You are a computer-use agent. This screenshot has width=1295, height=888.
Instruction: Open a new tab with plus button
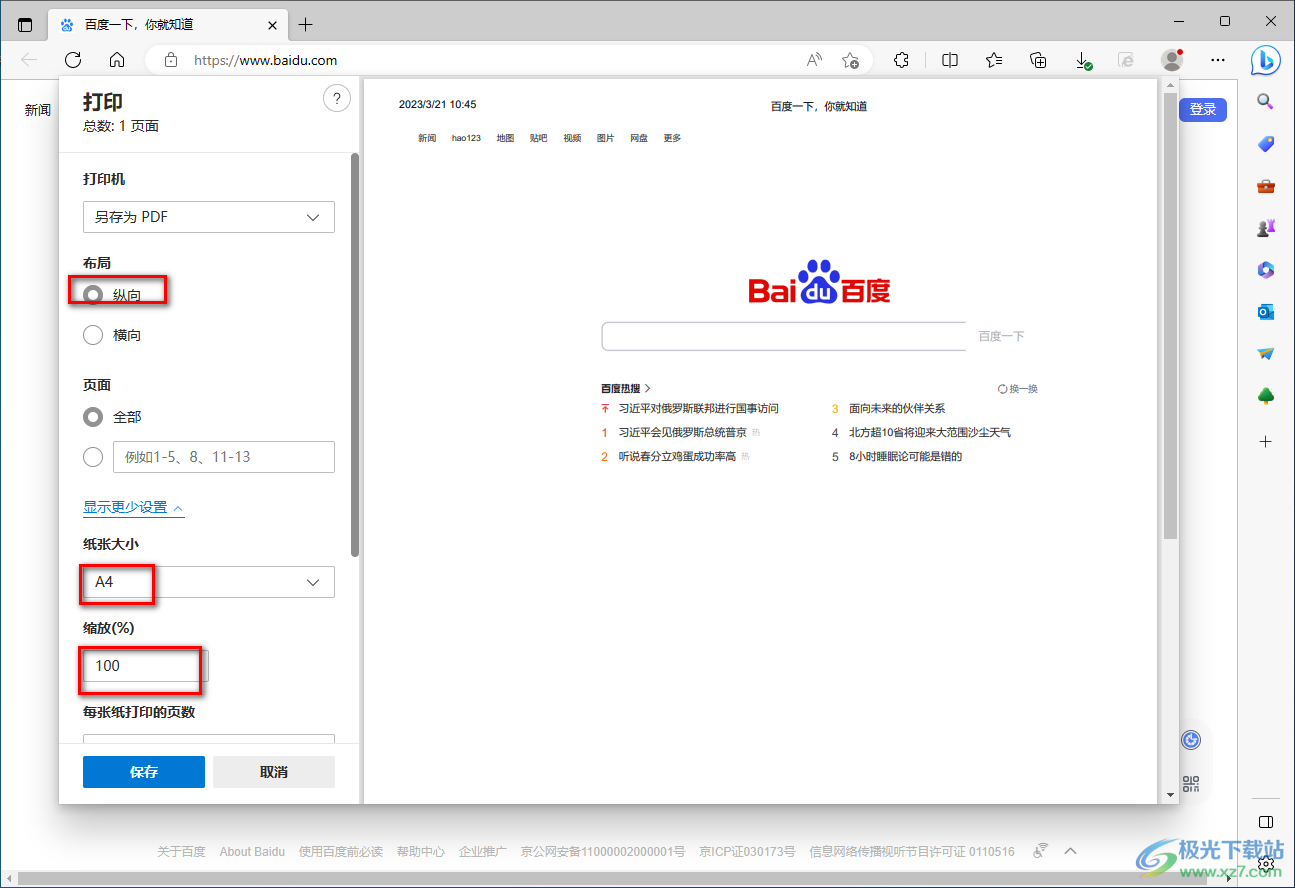(306, 24)
